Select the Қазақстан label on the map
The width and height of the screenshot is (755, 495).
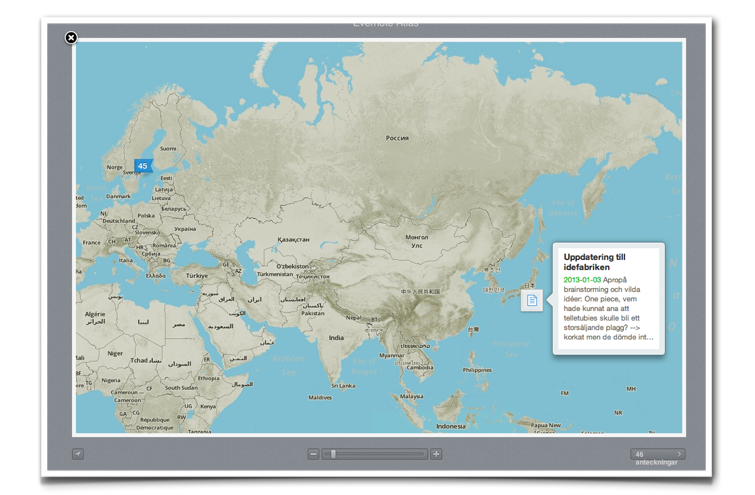pyautogui.click(x=293, y=240)
